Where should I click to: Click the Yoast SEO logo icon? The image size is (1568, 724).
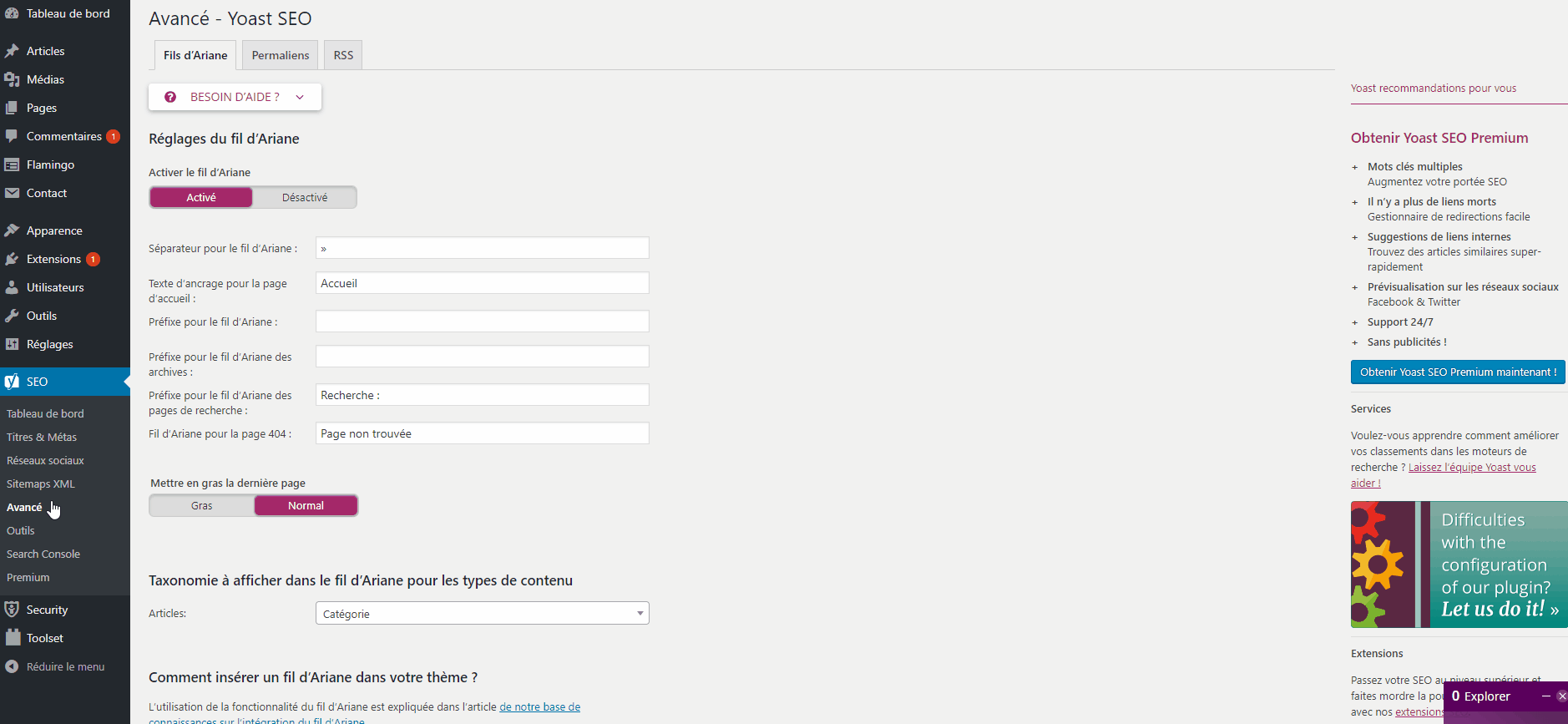(x=12, y=382)
